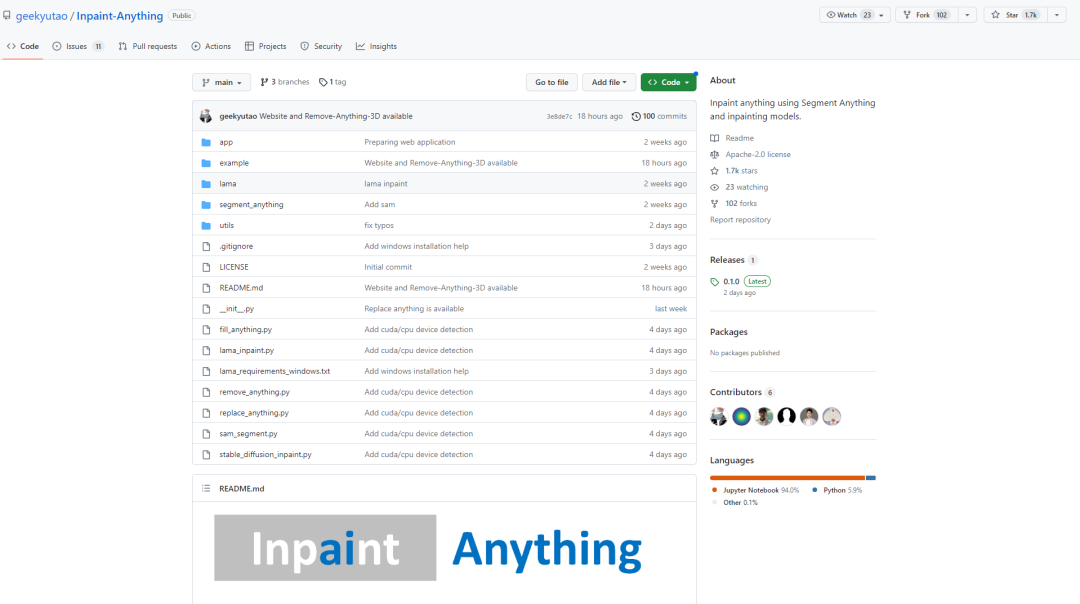This screenshot has height=604, width=1080.
Task: Click the LICENSE file icon
Action: 206,267
